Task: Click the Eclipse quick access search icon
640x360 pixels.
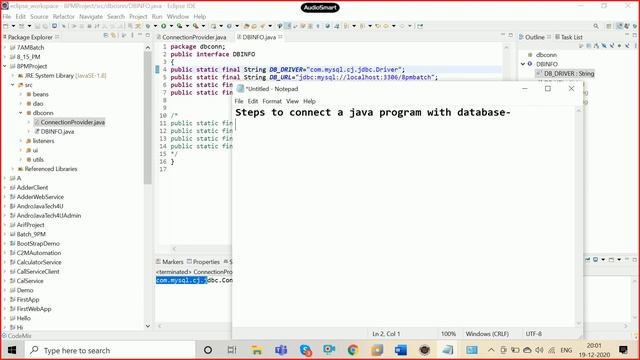Action: 596,26
